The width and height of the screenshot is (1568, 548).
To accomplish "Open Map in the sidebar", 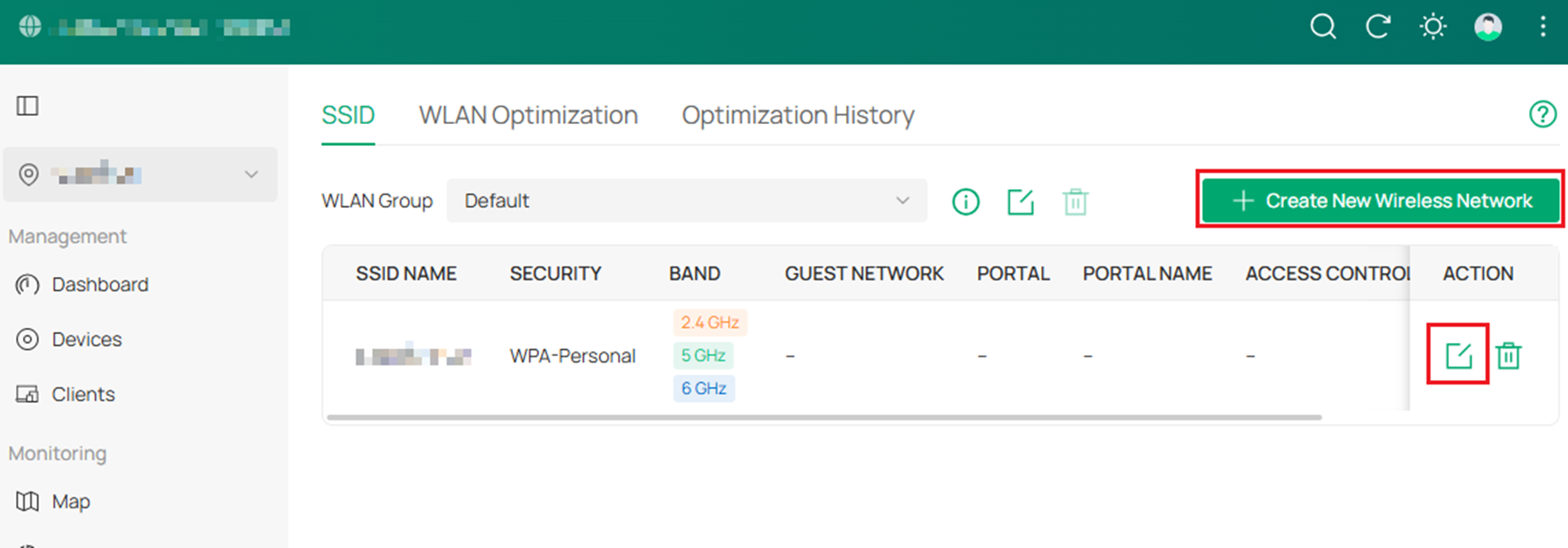I will pos(71,501).
